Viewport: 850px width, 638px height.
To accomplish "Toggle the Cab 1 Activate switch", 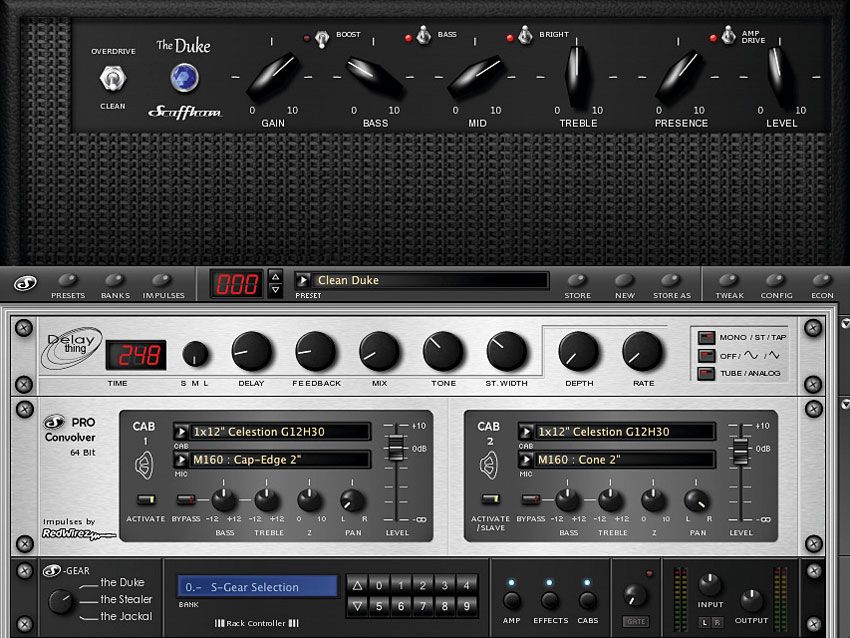I will pos(145,499).
